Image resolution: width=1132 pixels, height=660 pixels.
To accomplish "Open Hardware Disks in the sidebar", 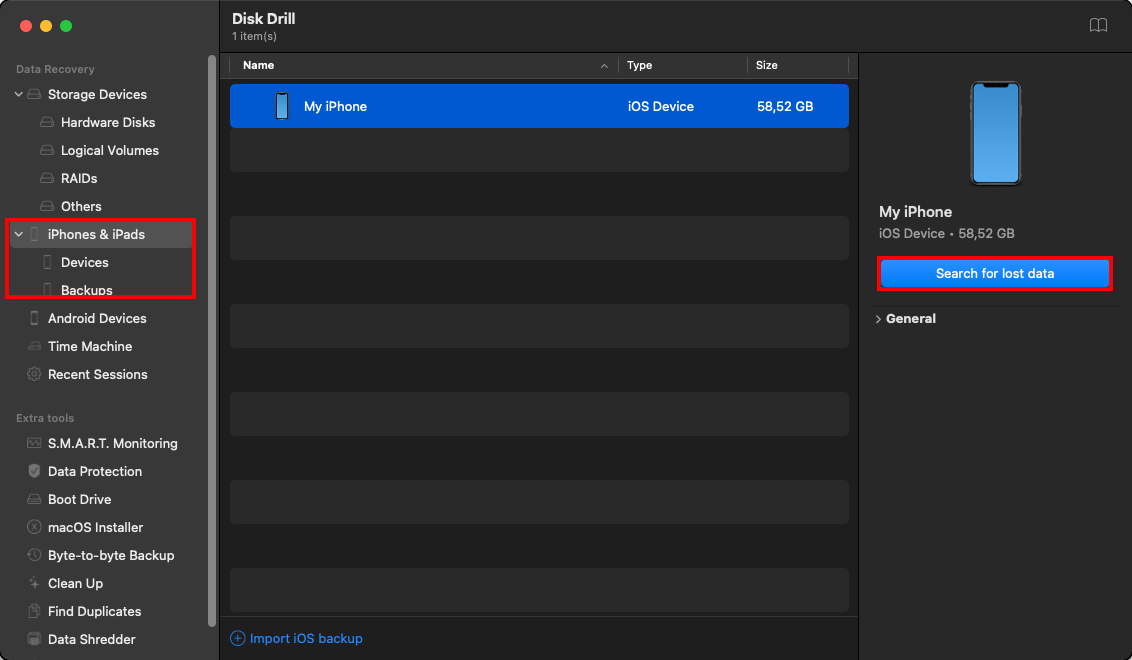I will coord(108,122).
